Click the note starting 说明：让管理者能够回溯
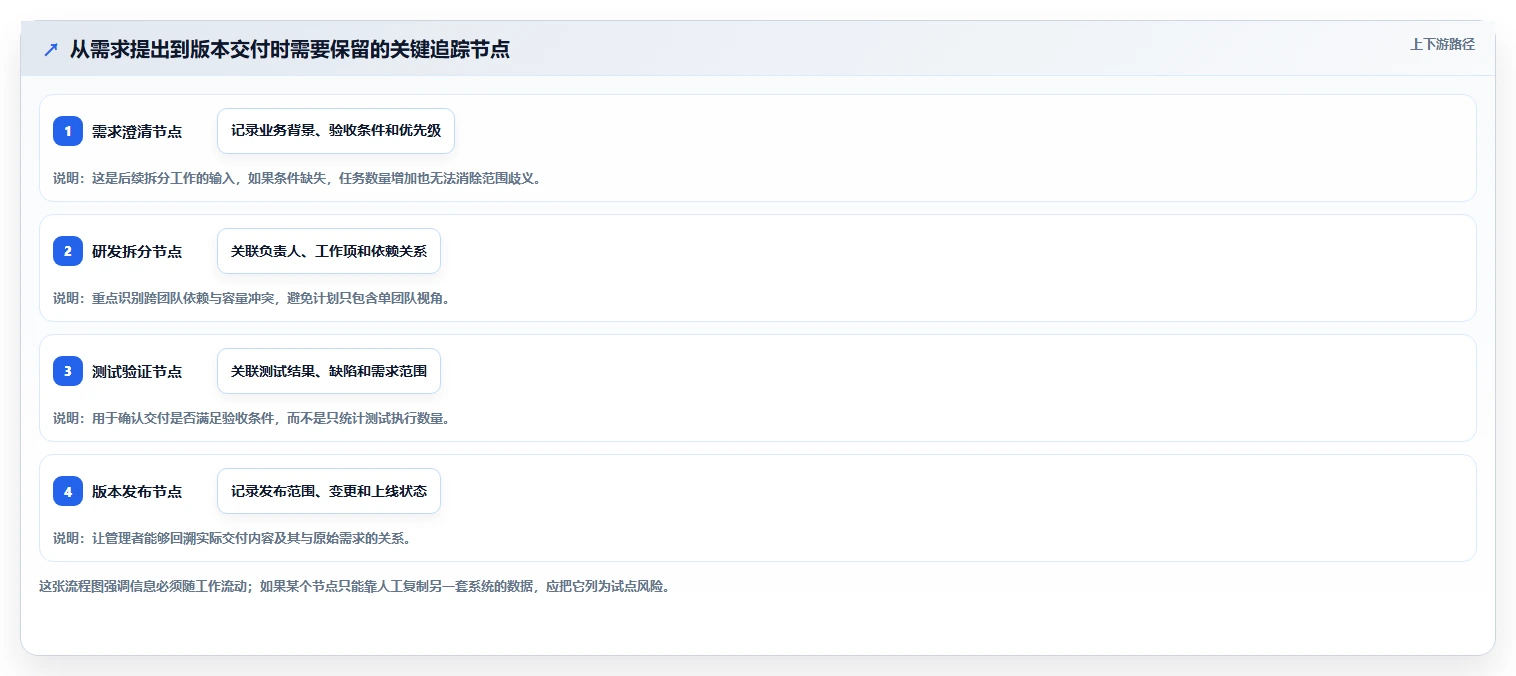 click(x=232, y=538)
